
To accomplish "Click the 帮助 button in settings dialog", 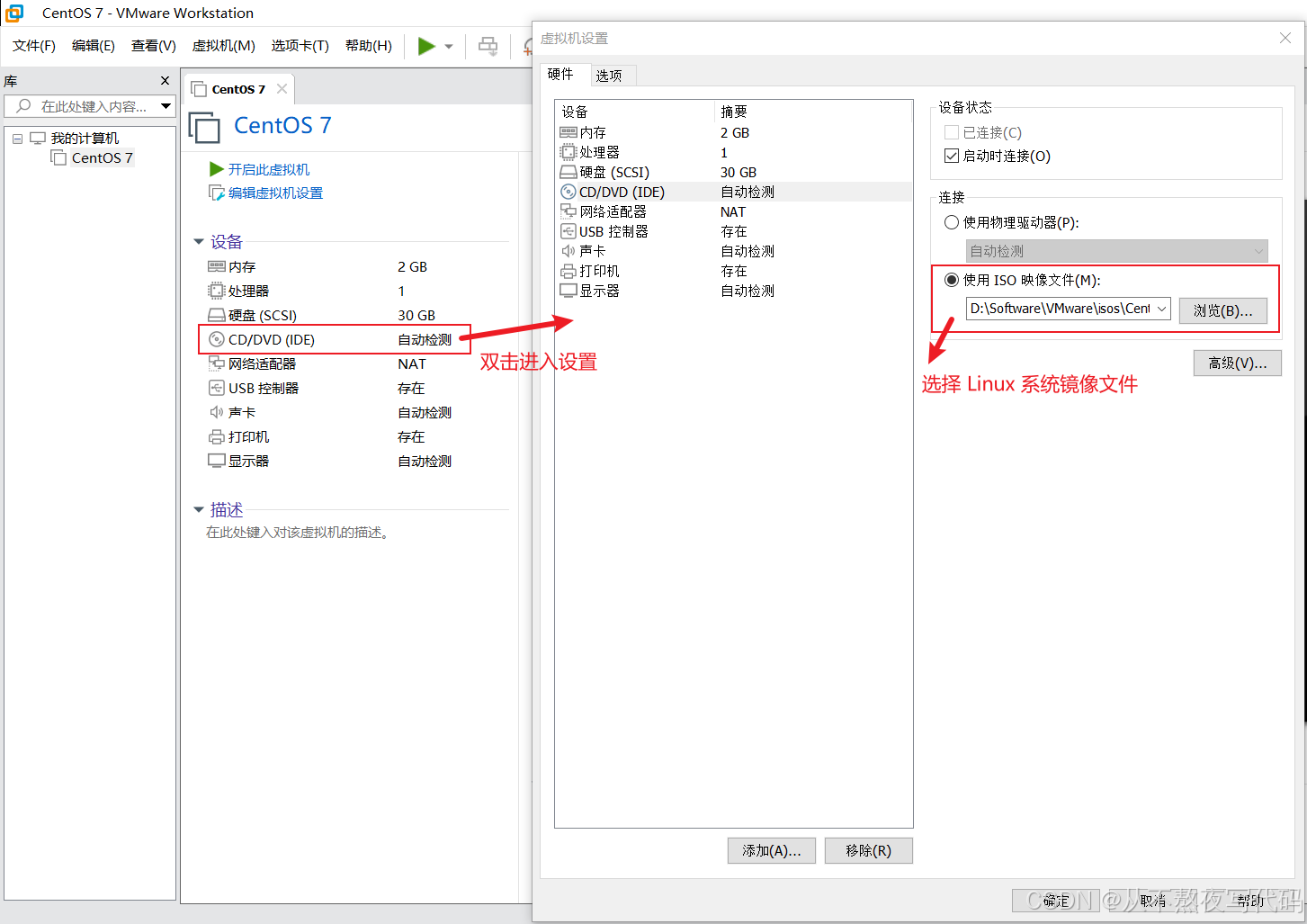I will (x=1250, y=901).
